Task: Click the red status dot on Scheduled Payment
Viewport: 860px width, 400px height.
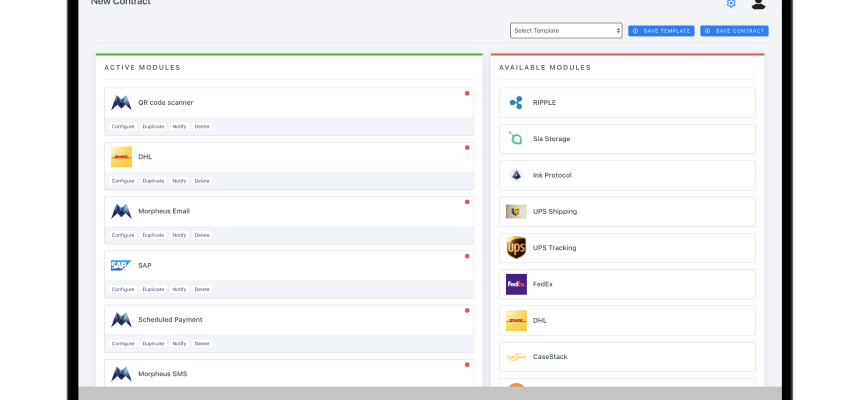Action: (x=467, y=311)
